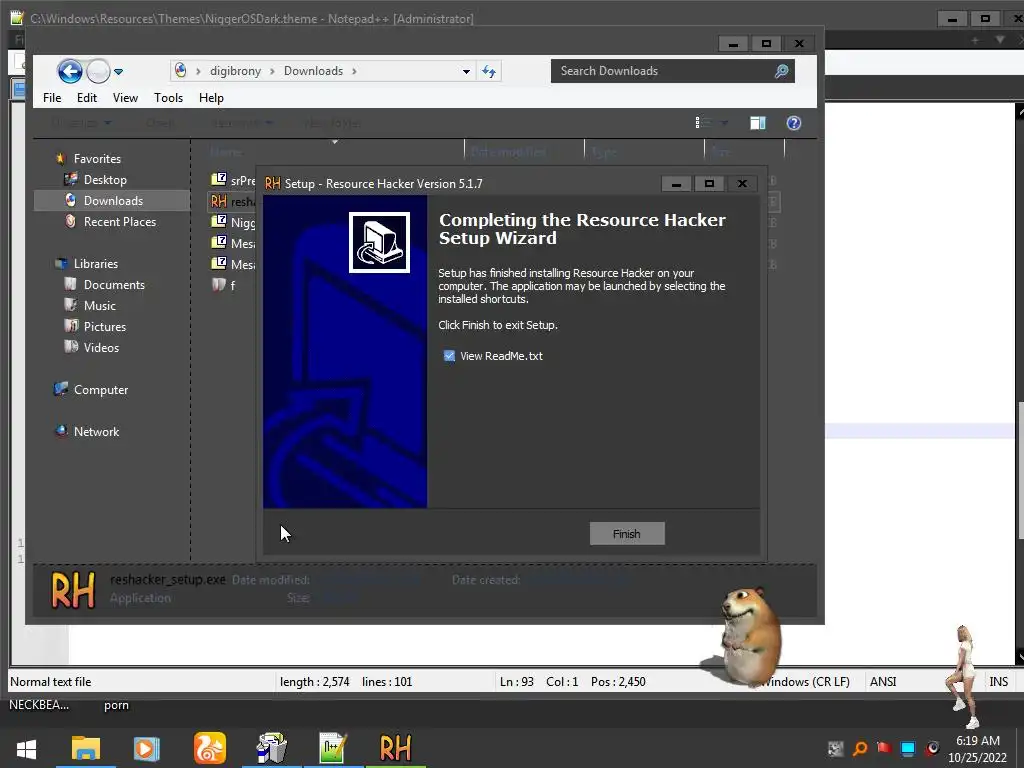Uncheck the View ReadMe.txt checkbox

449,356
